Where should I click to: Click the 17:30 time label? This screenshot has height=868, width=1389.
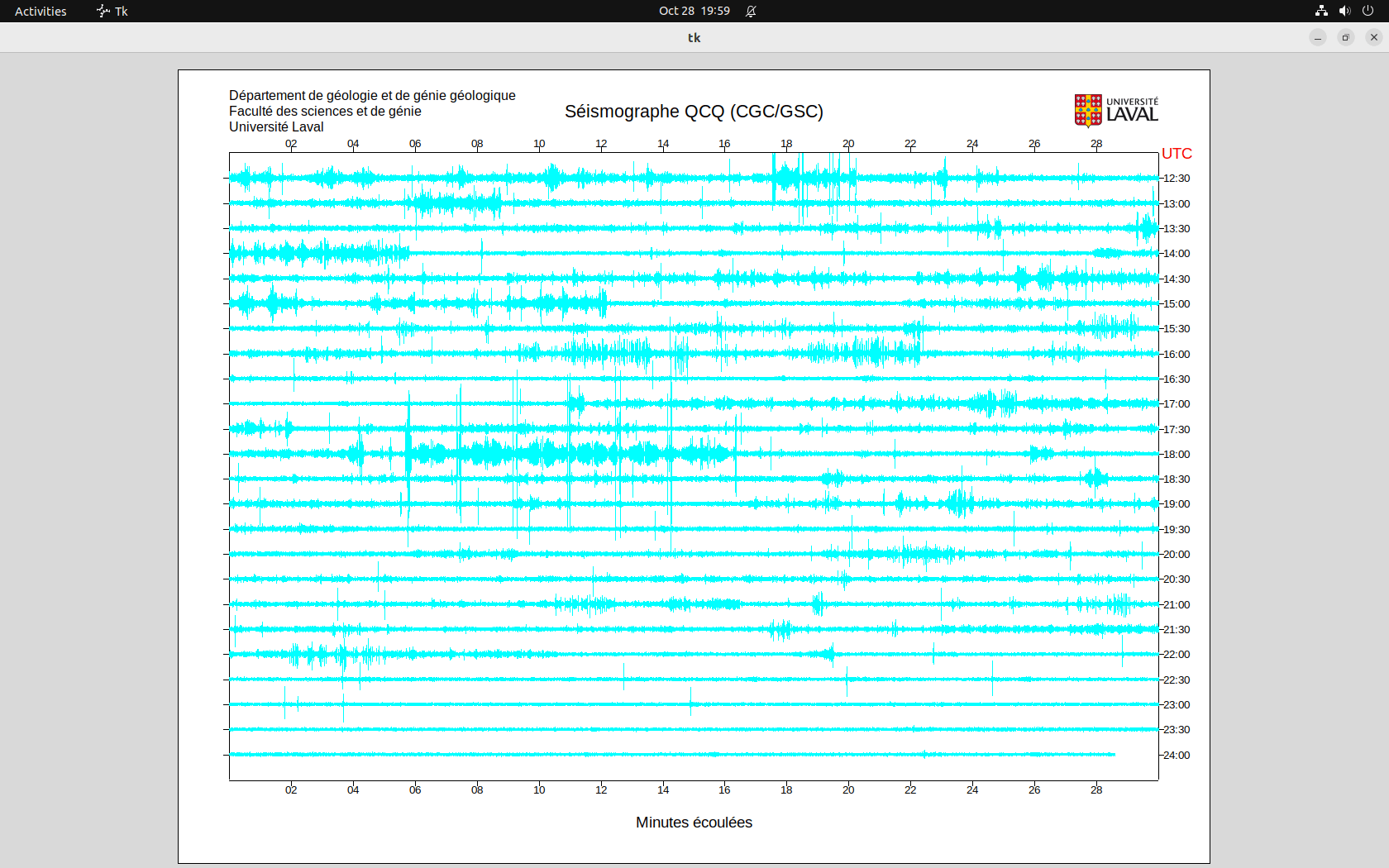point(1177,430)
